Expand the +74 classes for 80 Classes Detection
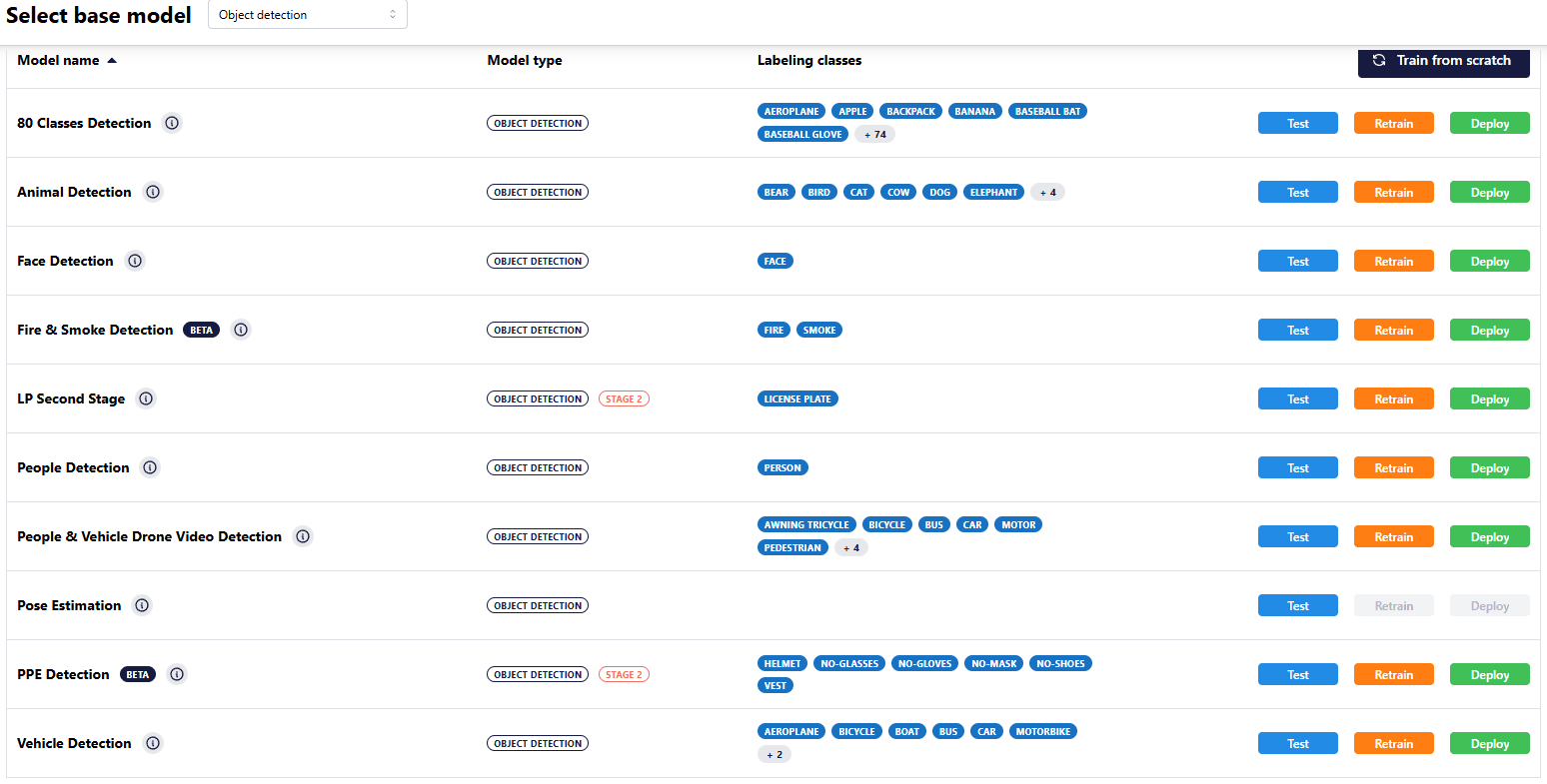This screenshot has height=784, width=1547. [x=874, y=134]
